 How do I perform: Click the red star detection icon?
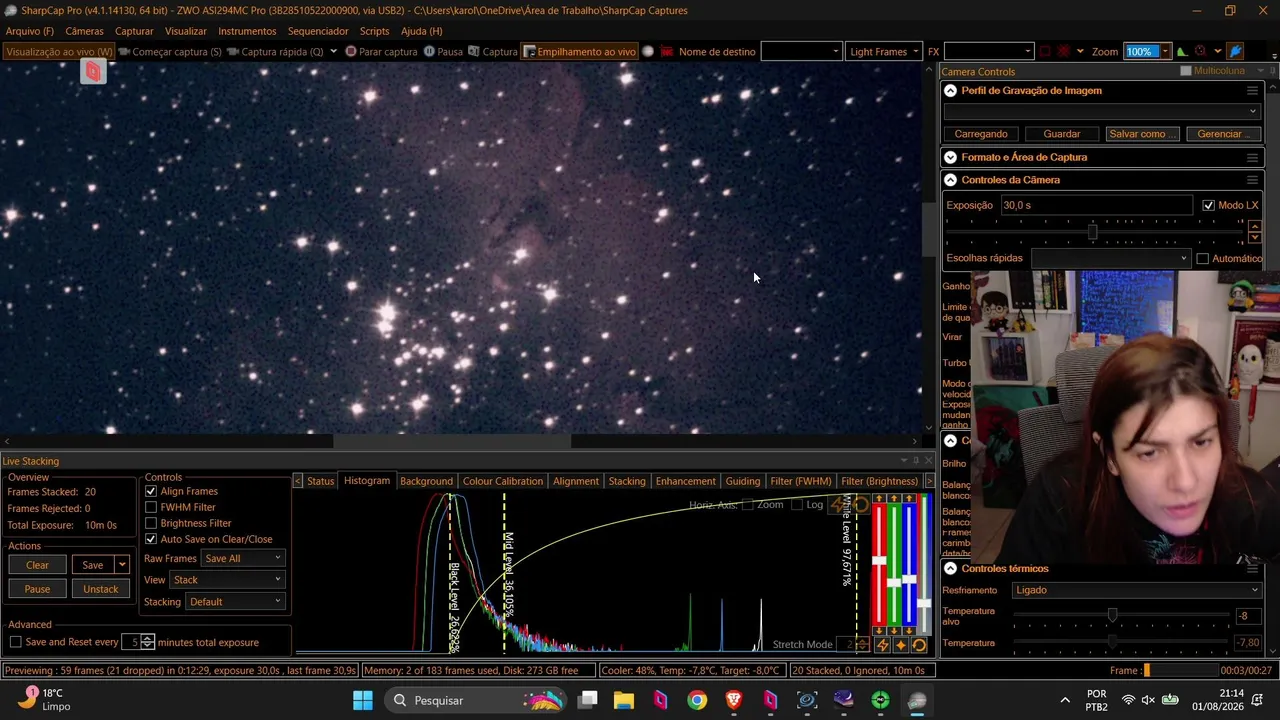[x=1064, y=51]
